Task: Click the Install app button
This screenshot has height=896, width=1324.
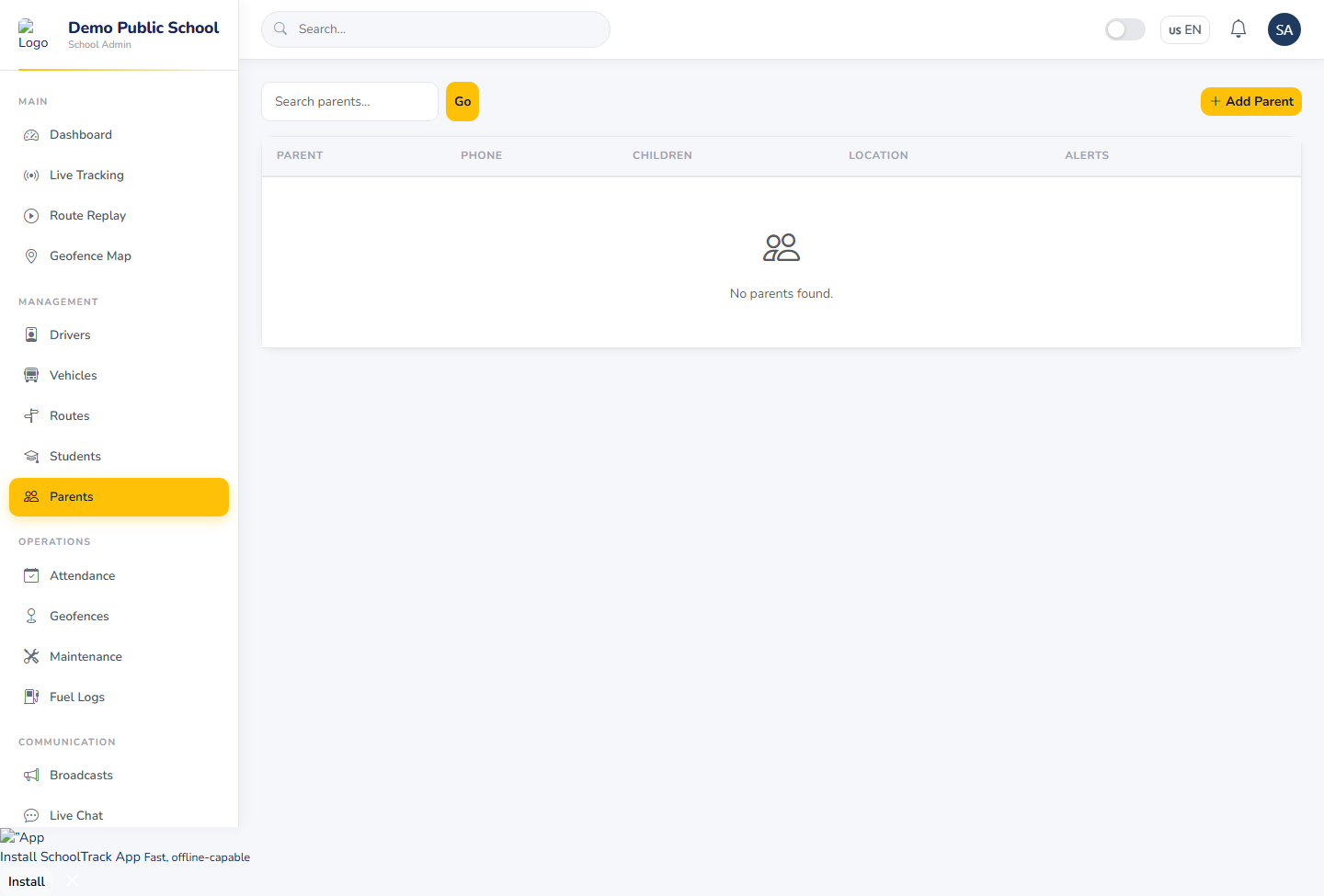Action: (x=27, y=881)
